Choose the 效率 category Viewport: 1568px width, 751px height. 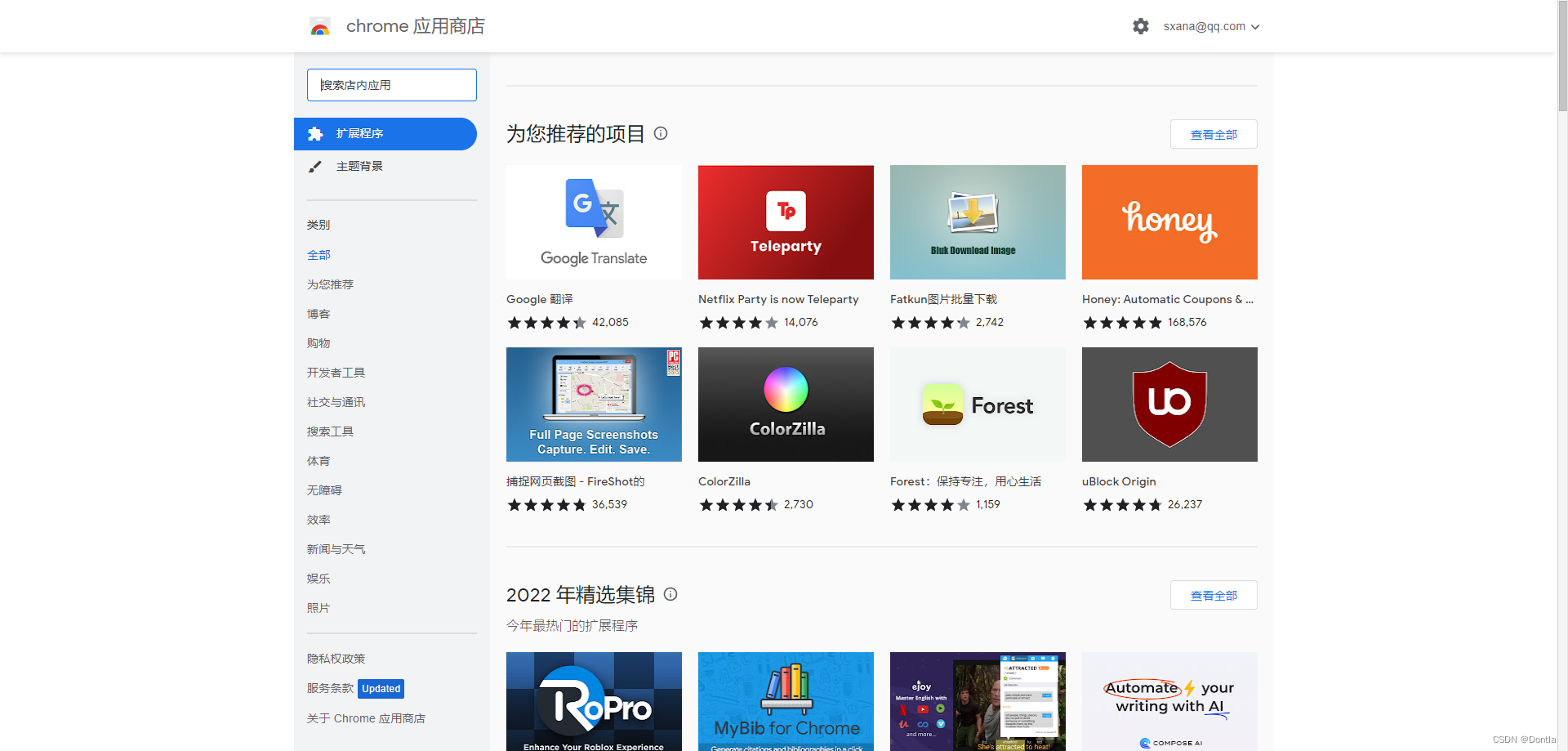pos(318,520)
